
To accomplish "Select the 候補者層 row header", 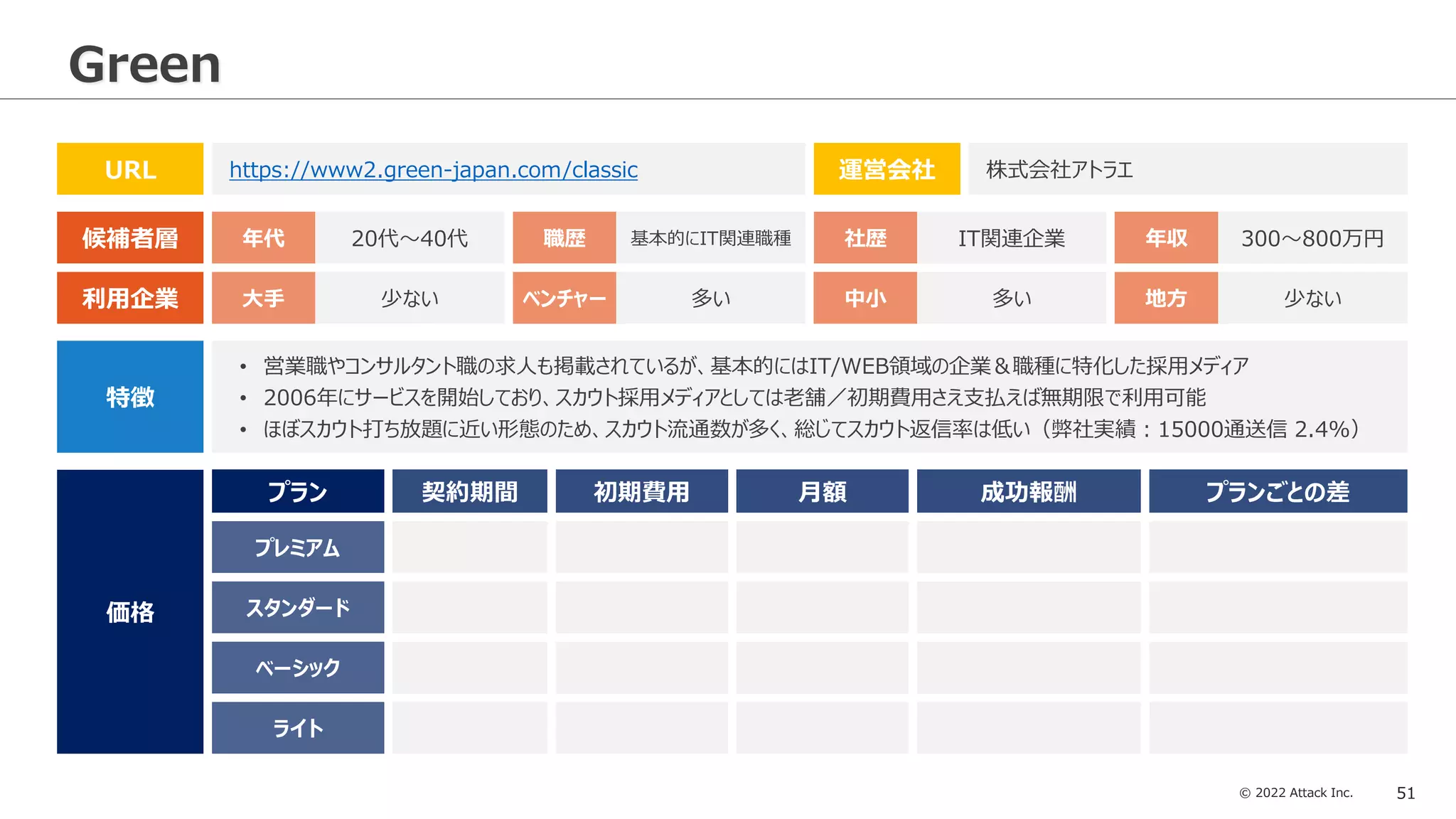I will [x=130, y=237].
